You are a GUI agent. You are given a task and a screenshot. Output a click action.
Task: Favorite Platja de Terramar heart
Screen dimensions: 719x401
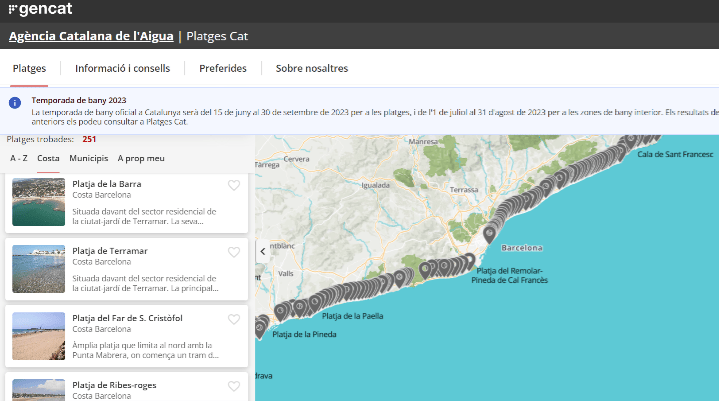234,252
